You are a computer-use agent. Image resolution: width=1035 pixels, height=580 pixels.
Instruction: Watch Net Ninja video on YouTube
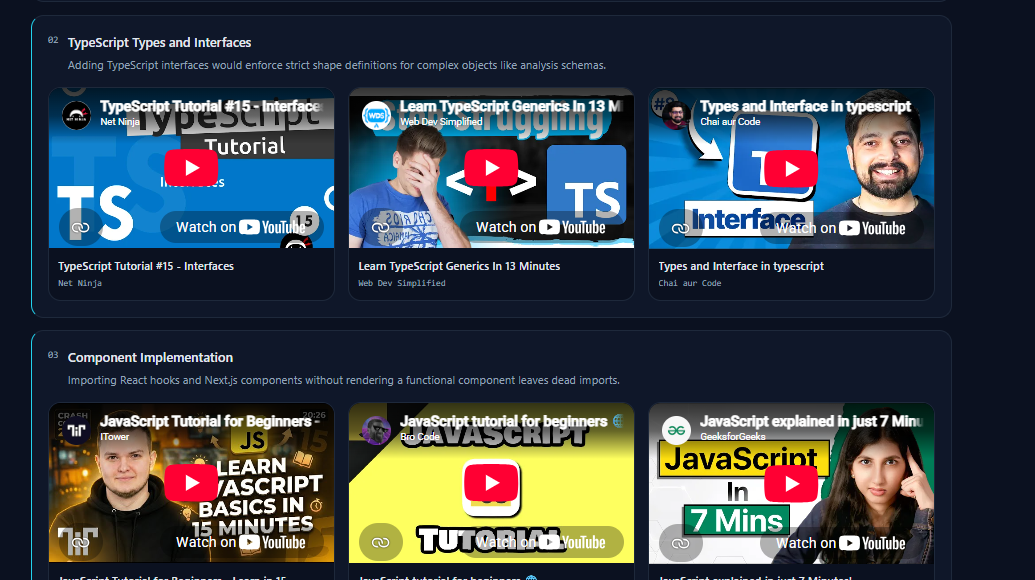click(242, 228)
